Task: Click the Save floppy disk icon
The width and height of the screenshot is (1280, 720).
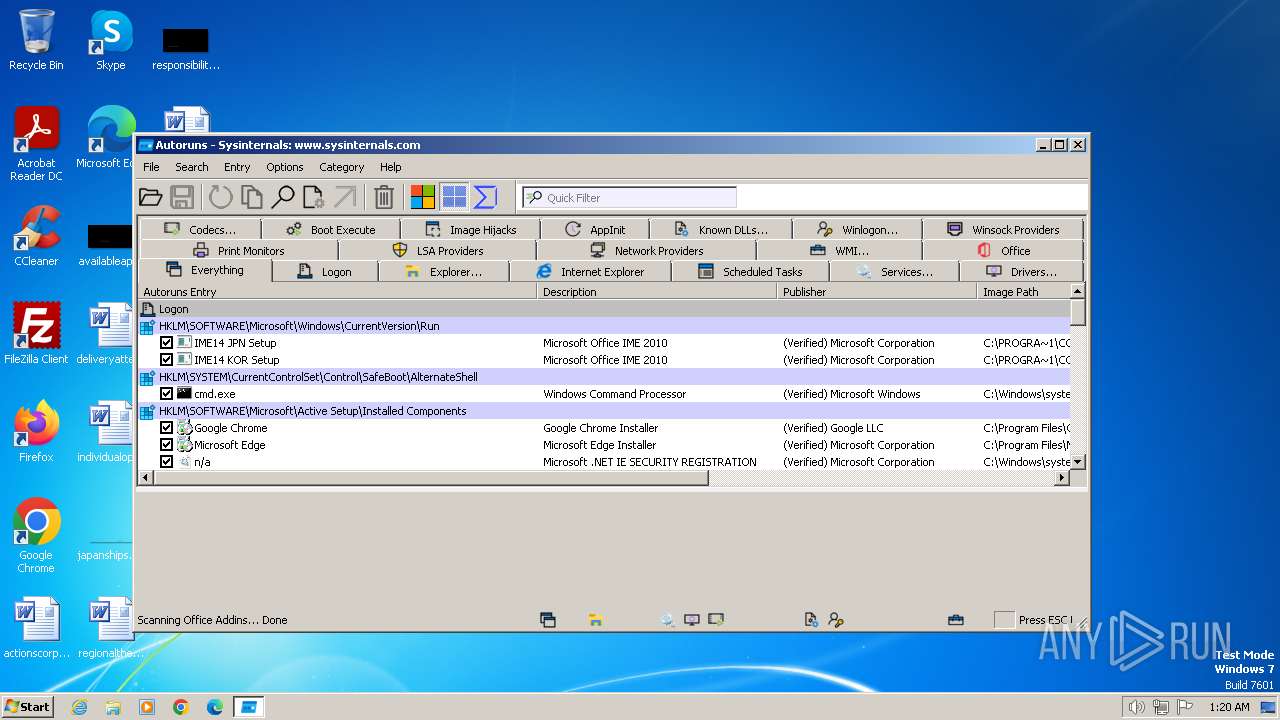Action: [181, 197]
